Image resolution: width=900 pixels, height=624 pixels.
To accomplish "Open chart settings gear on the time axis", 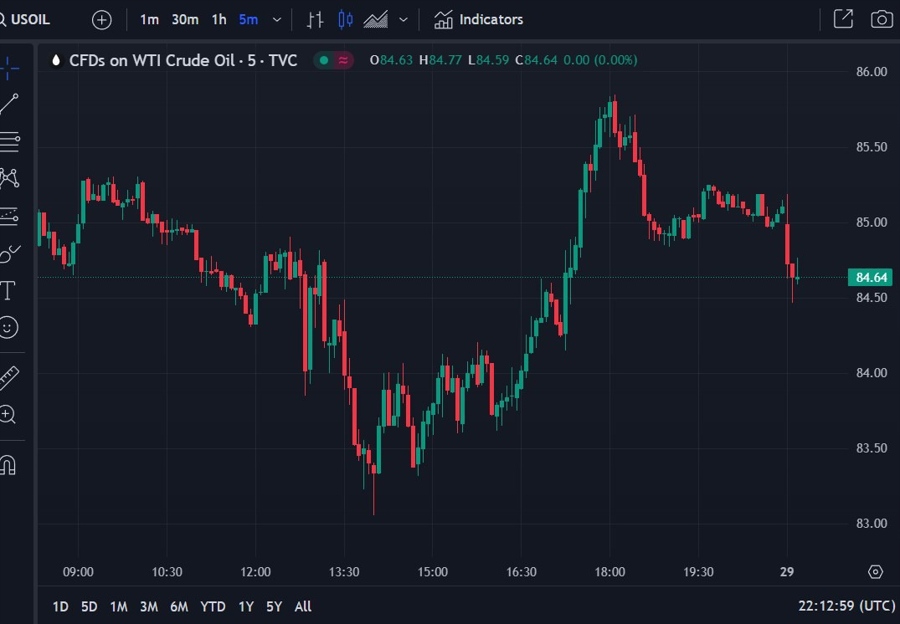I will pos(875,572).
